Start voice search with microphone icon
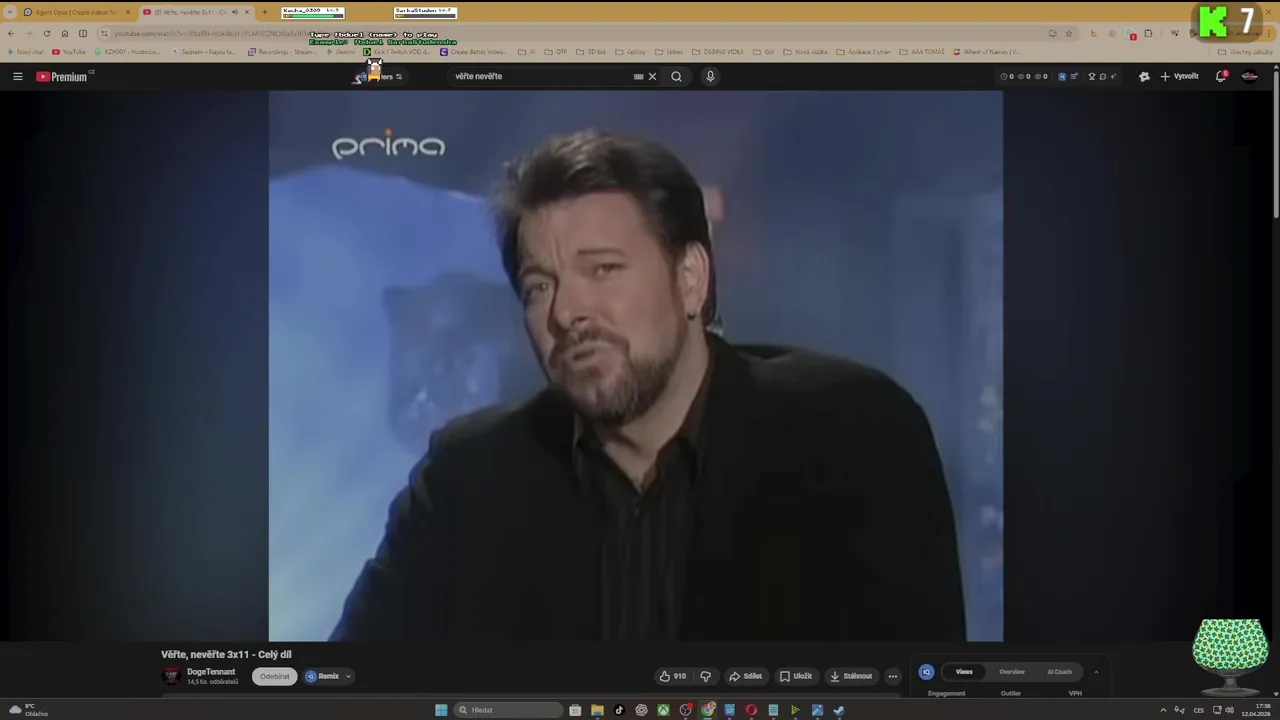 [x=710, y=76]
